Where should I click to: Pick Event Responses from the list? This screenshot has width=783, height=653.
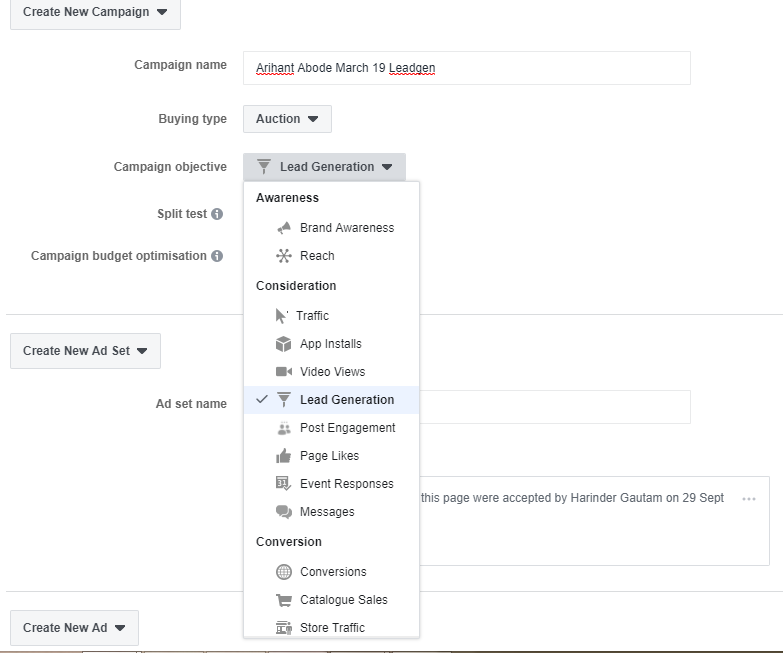(332, 484)
